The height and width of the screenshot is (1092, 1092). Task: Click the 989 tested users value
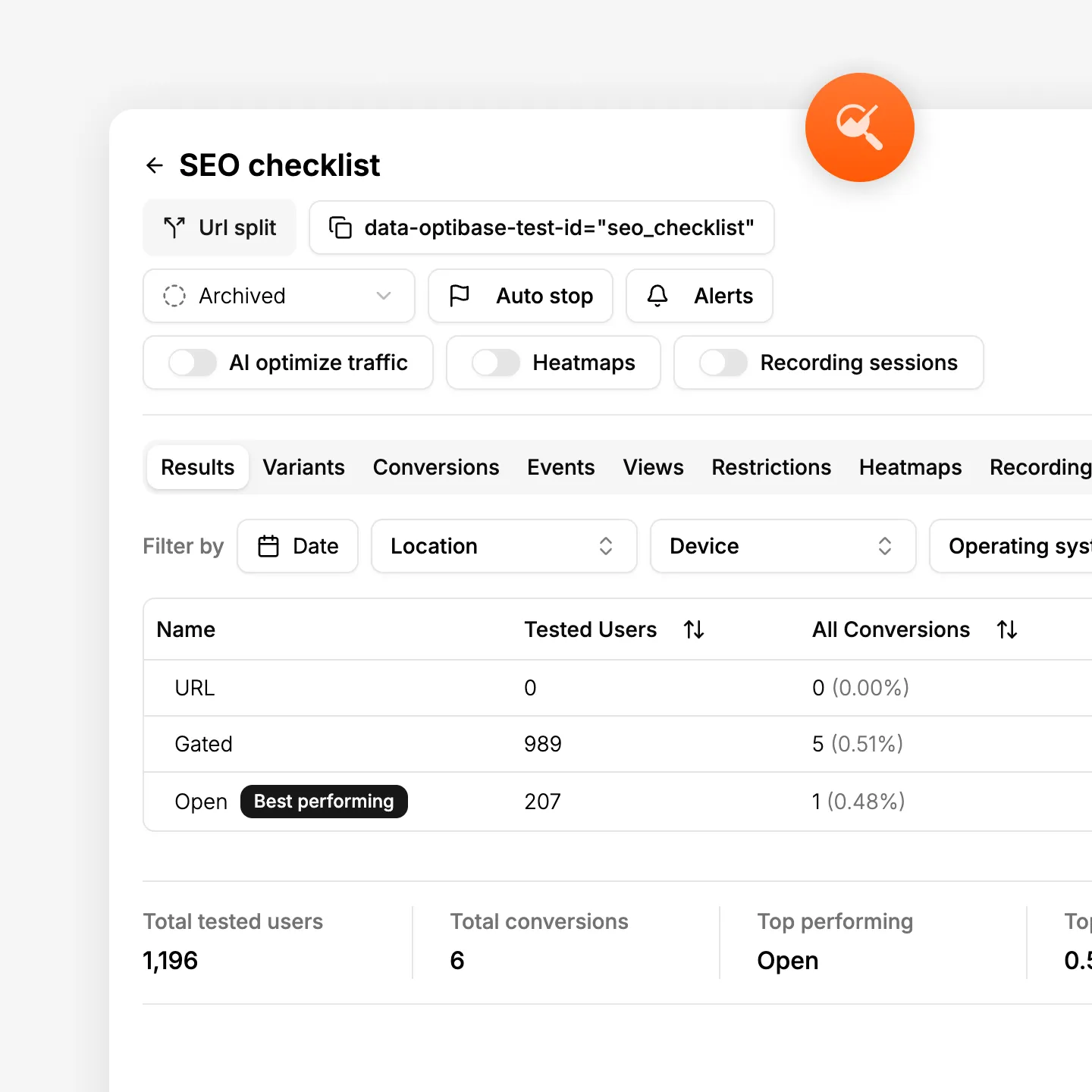tap(543, 744)
